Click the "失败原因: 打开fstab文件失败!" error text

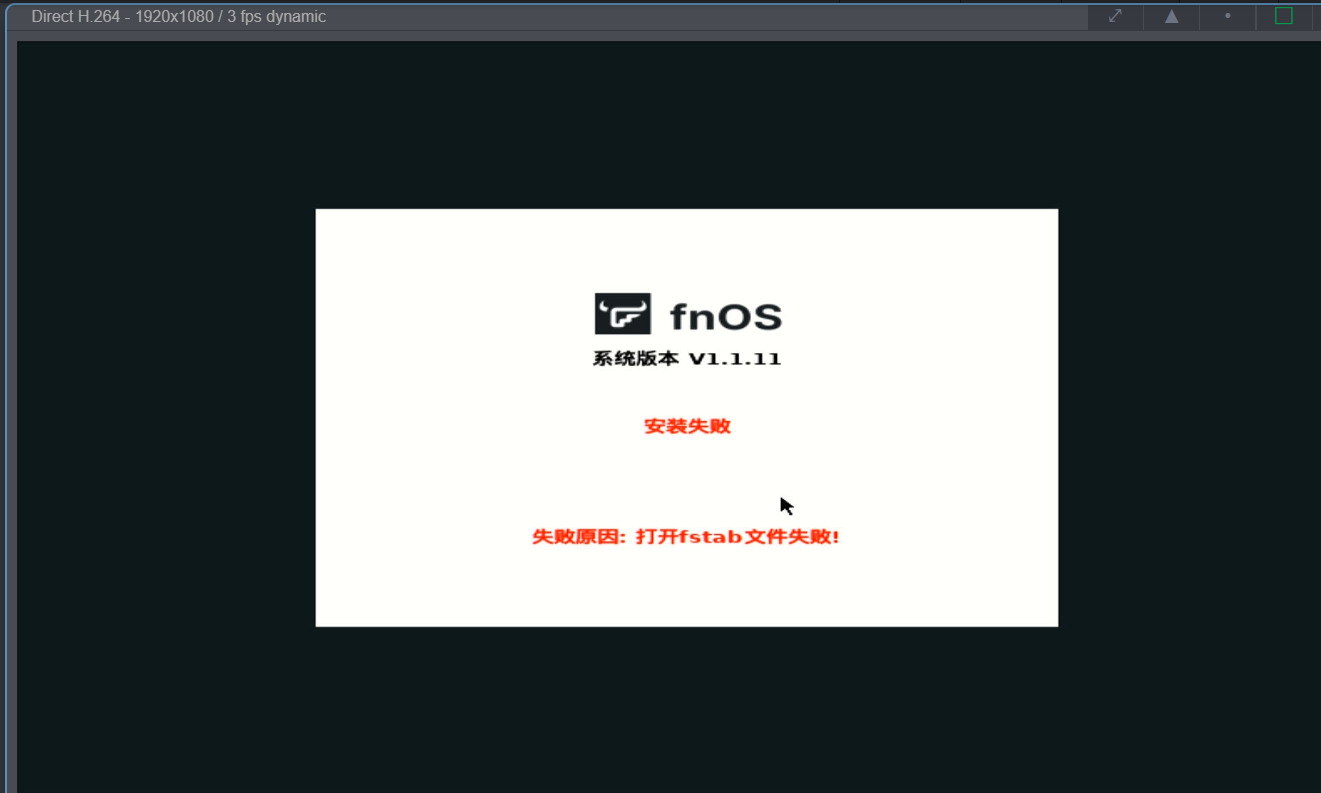point(686,537)
